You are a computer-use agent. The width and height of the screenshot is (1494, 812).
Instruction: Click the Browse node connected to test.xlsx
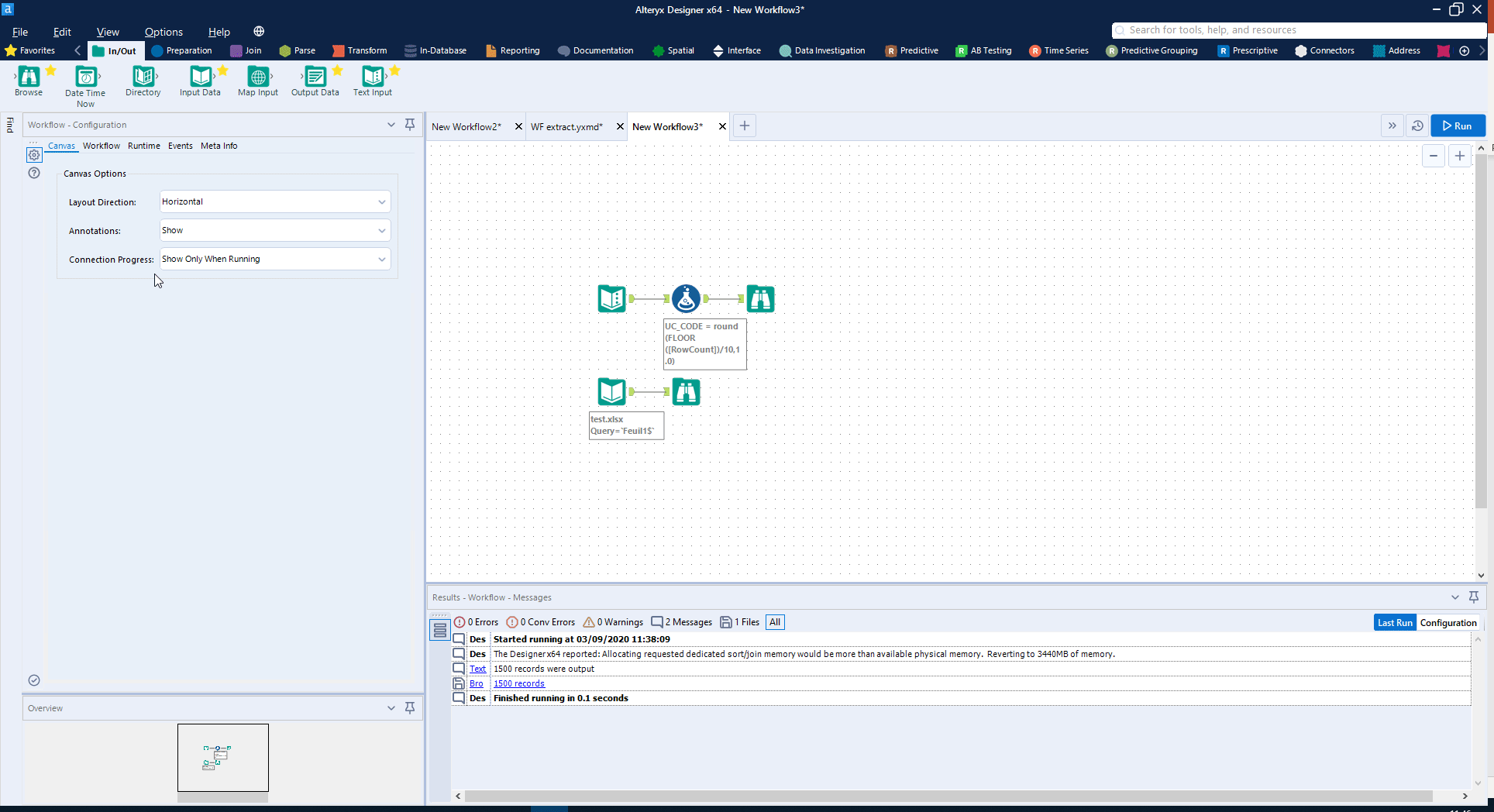(686, 392)
